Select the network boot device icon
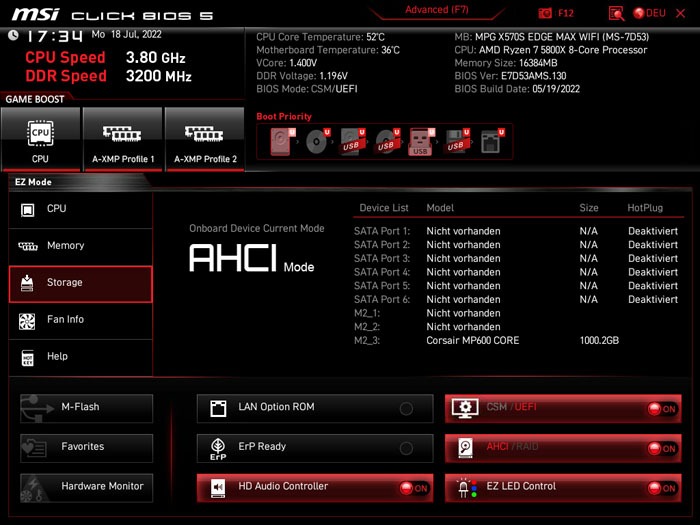 coord(492,142)
